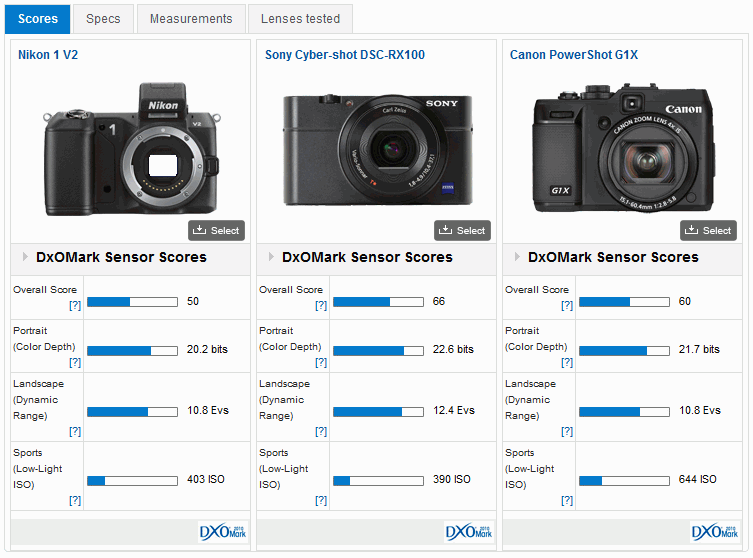Viewport: 753px width, 558px height.
Task: Open Canon Portrait Color Depth help [?]
Action: point(567,363)
